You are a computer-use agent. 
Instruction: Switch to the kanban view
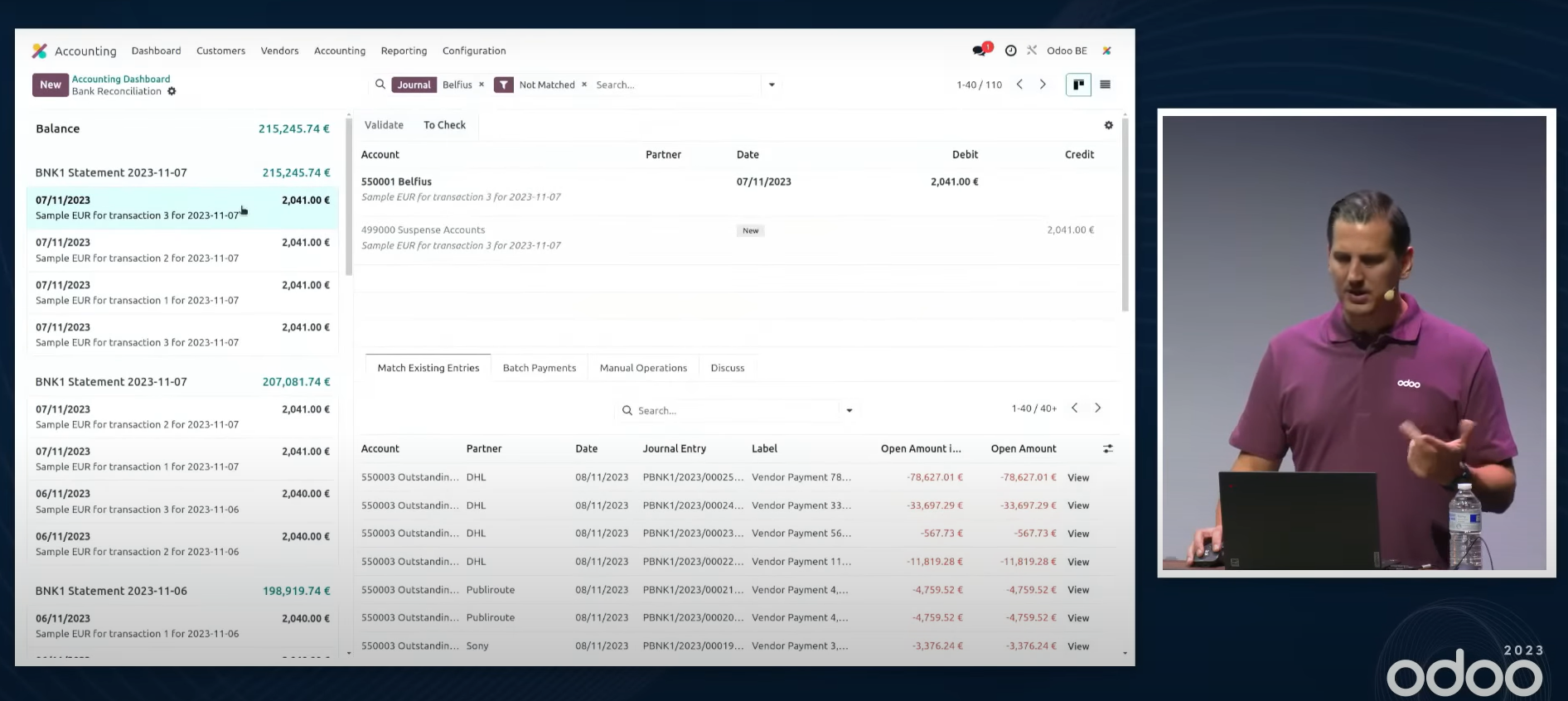(x=1078, y=85)
